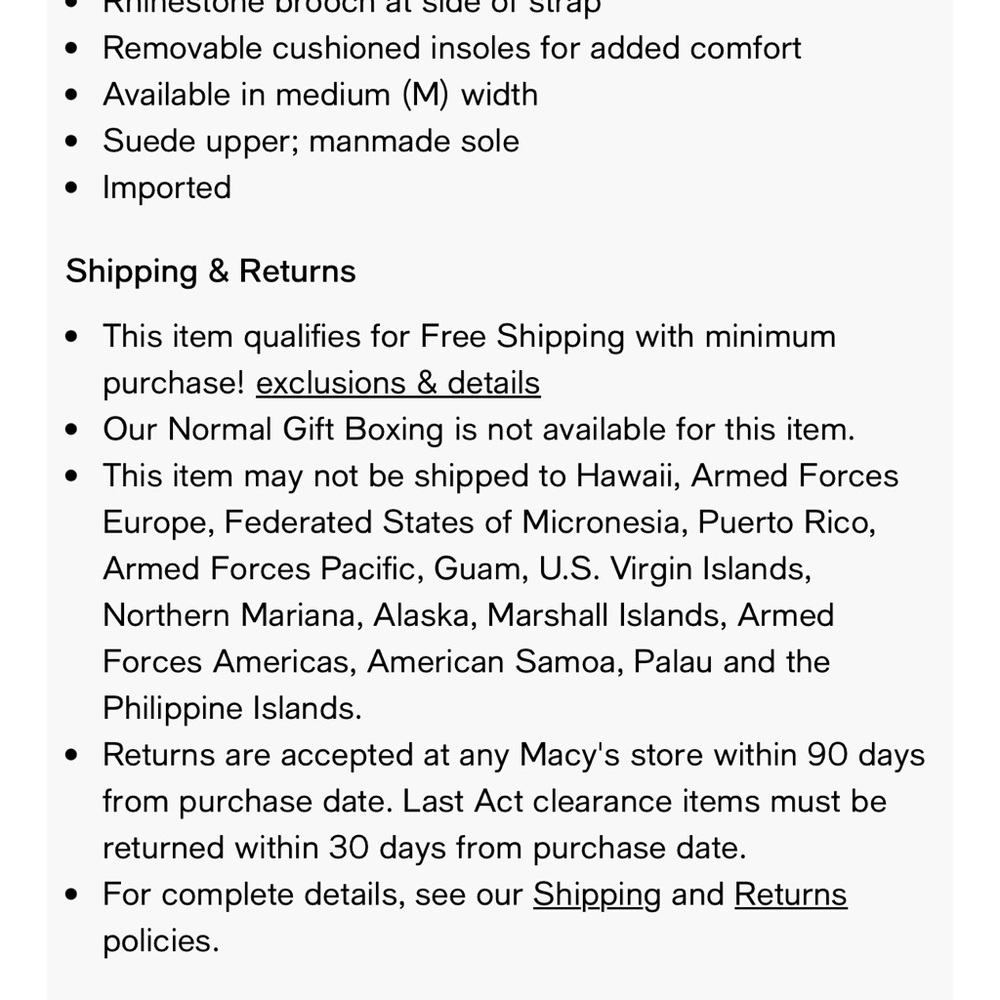The width and height of the screenshot is (1000, 1000).
Task: Click the Hawaii shipping restriction line
Action: tap(501, 476)
